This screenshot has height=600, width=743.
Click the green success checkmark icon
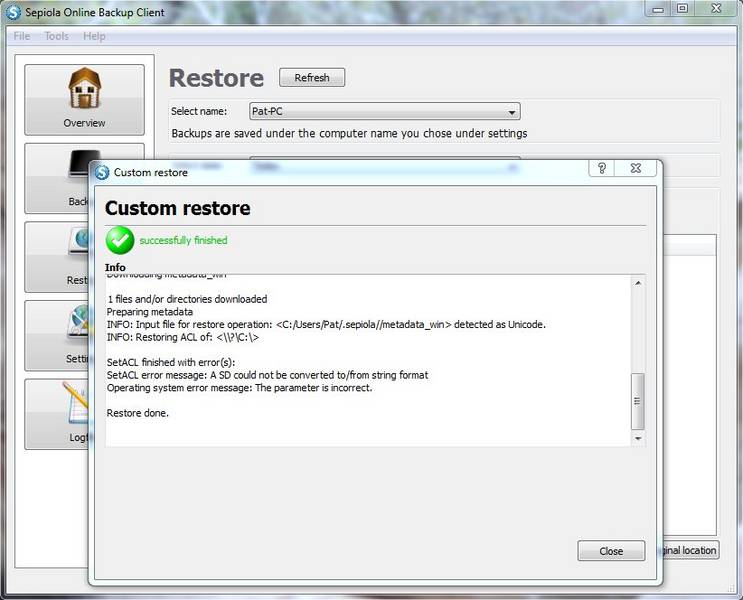point(120,240)
